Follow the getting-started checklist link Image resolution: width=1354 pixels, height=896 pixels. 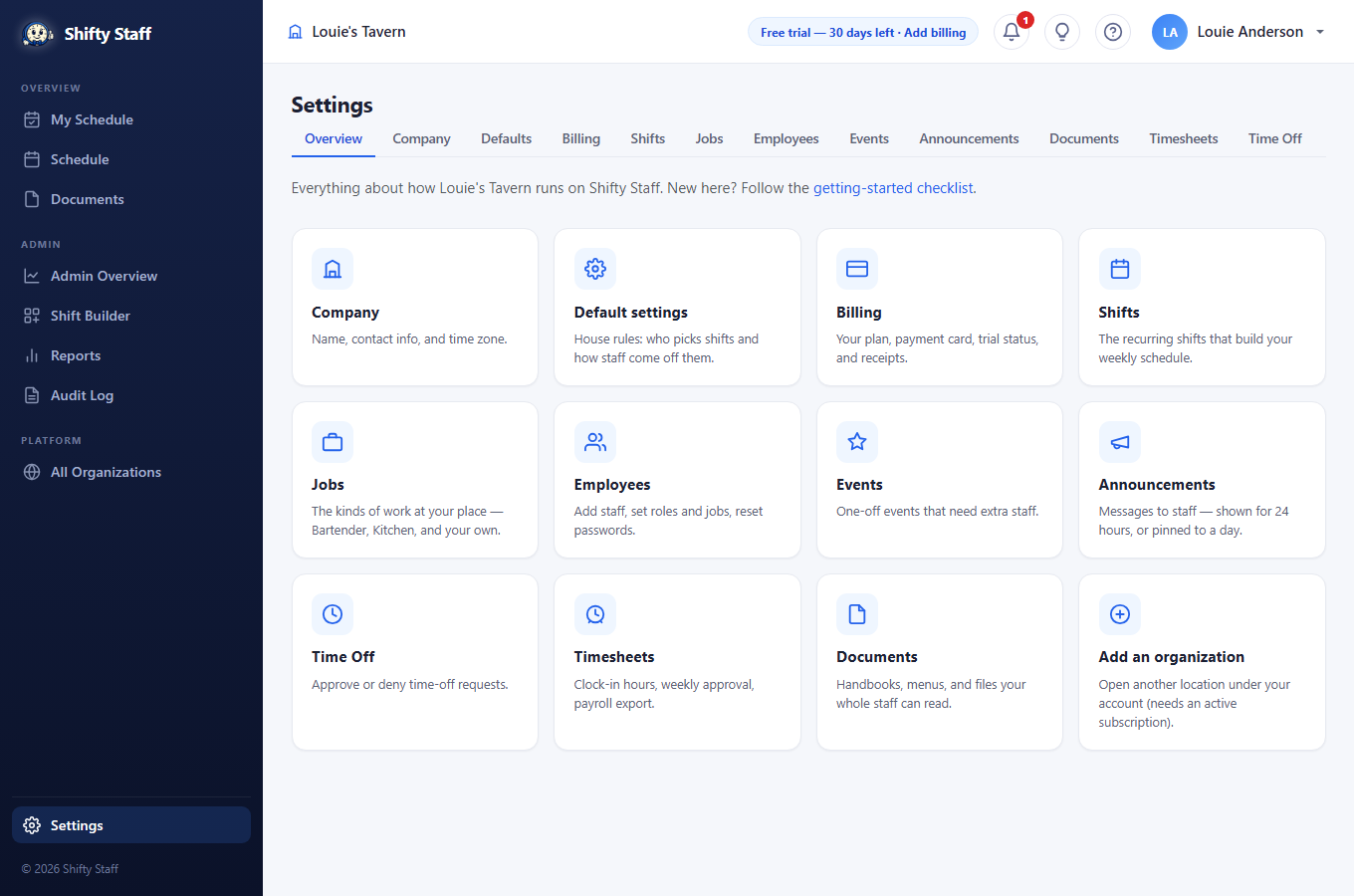point(893,188)
